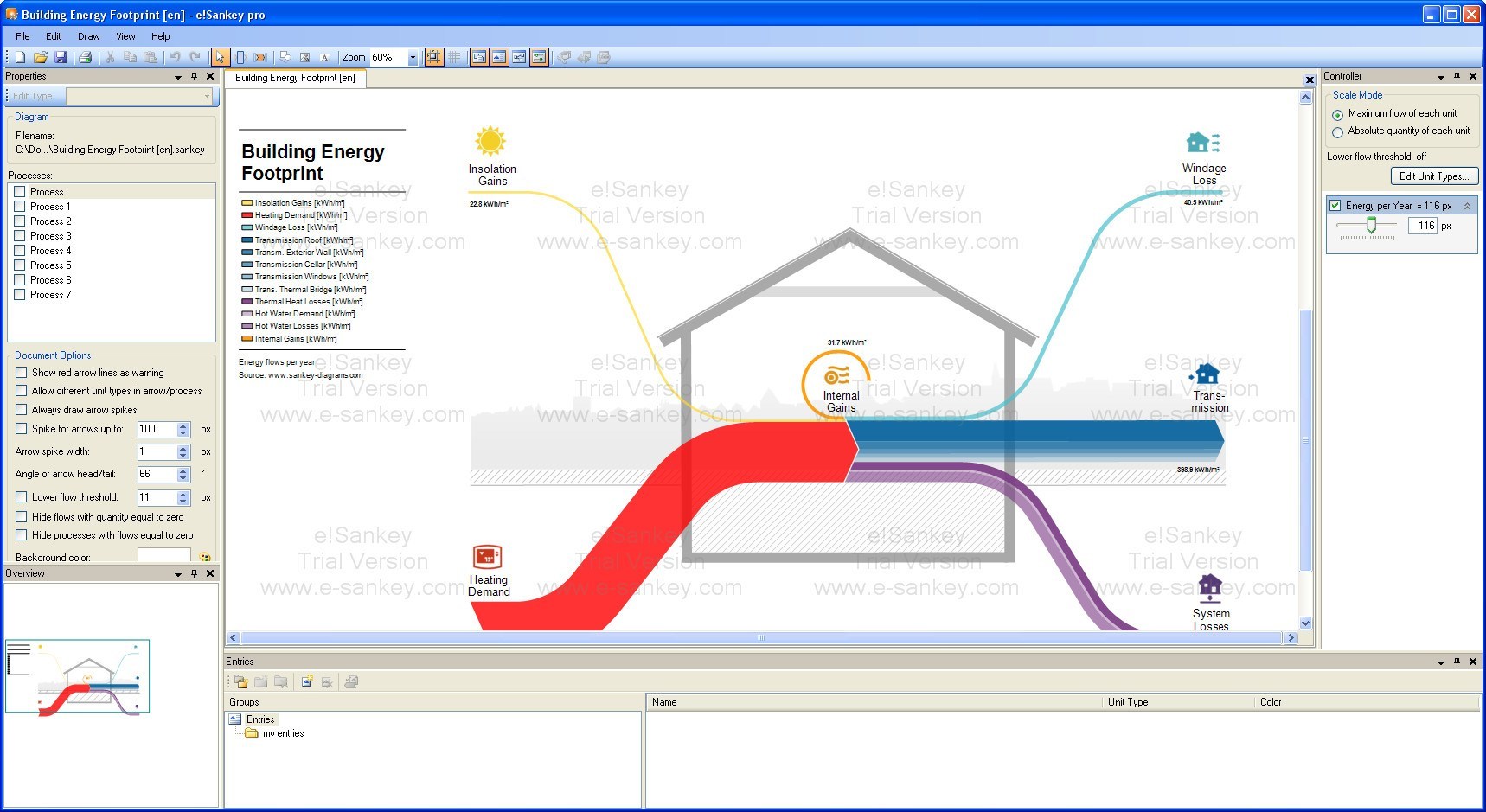Open the Zoom percentage dropdown
The width and height of the screenshot is (1486, 812).
pyautogui.click(x=413, y=57)
